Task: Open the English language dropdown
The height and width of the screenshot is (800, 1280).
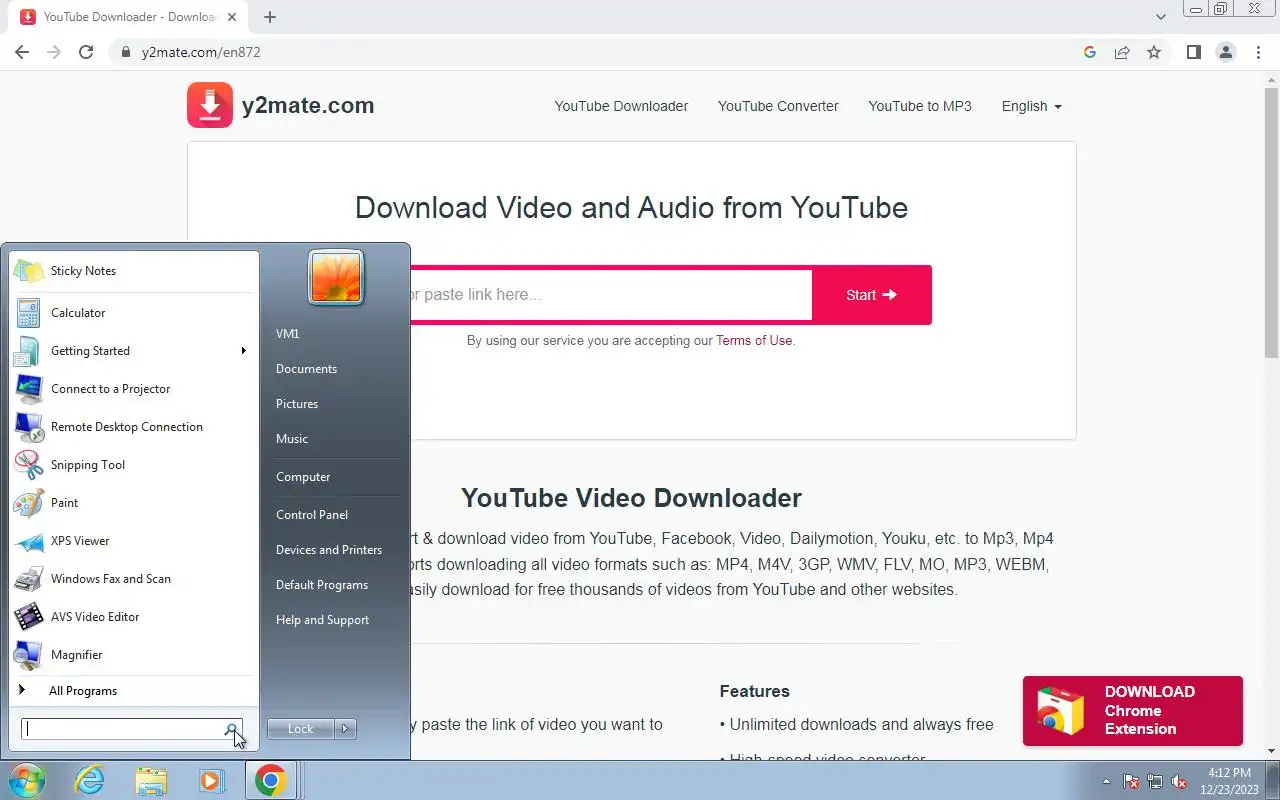Action: pyautogui.click(x=1031, y=106)
